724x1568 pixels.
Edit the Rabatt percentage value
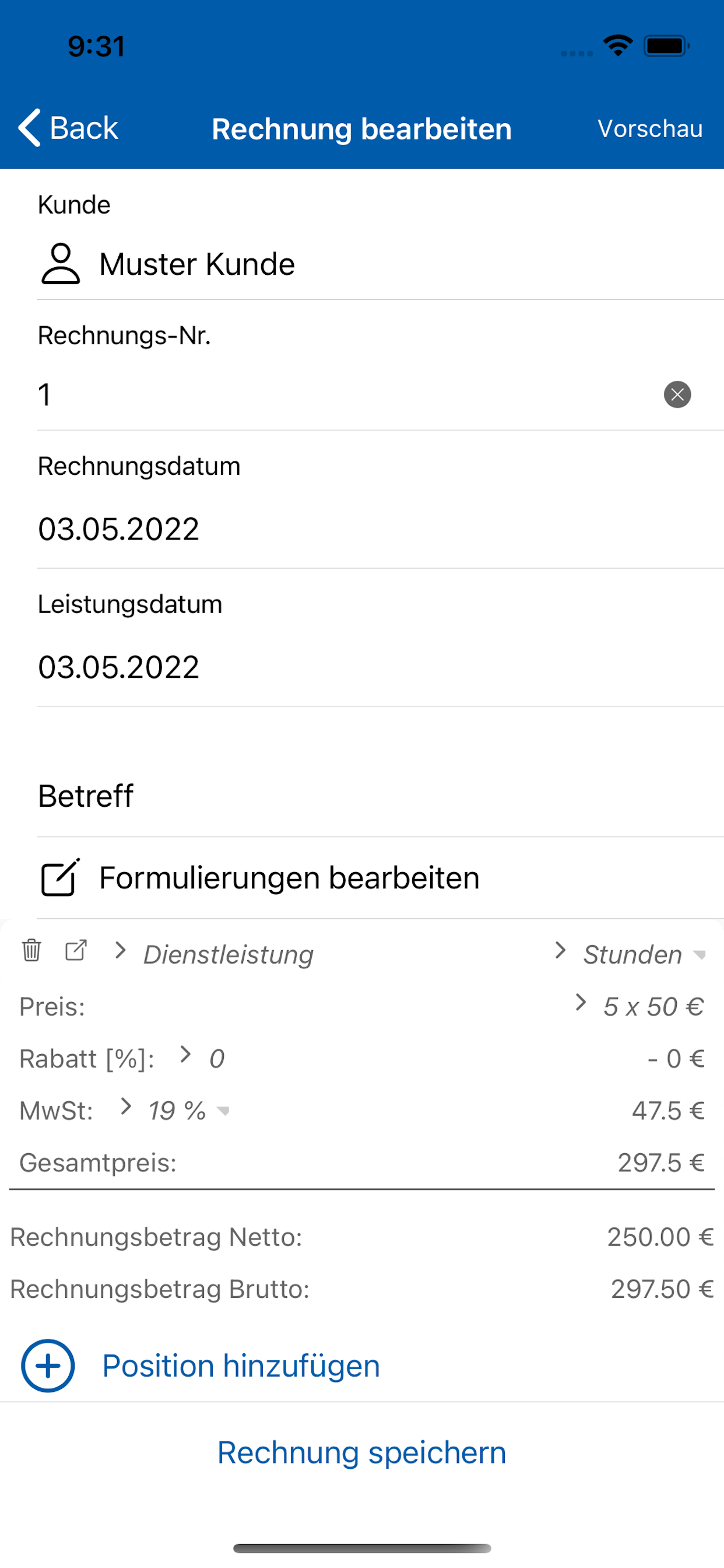pos(217,1059)
